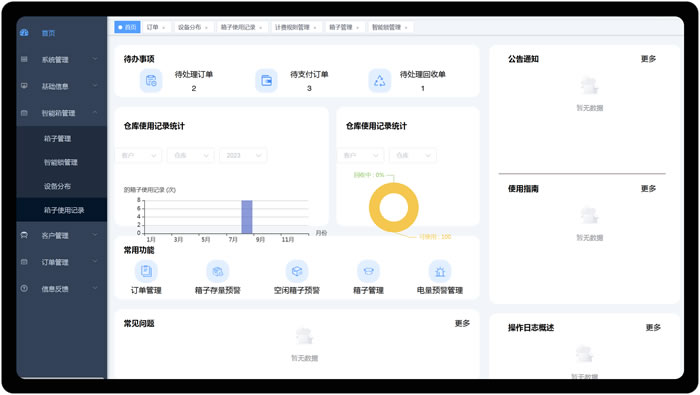
Task: Click the 信息反馈 sidebar icon
Action: point(24,289)
